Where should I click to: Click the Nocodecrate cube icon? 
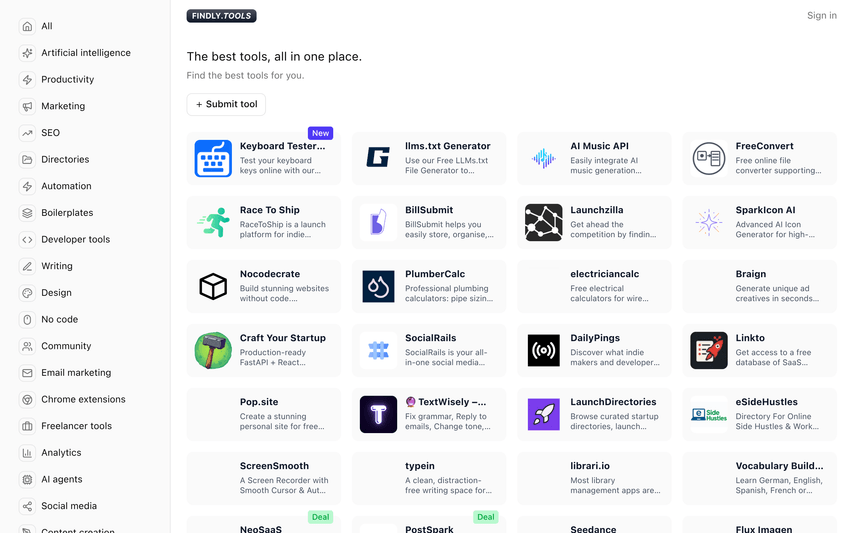click(213, 286)
